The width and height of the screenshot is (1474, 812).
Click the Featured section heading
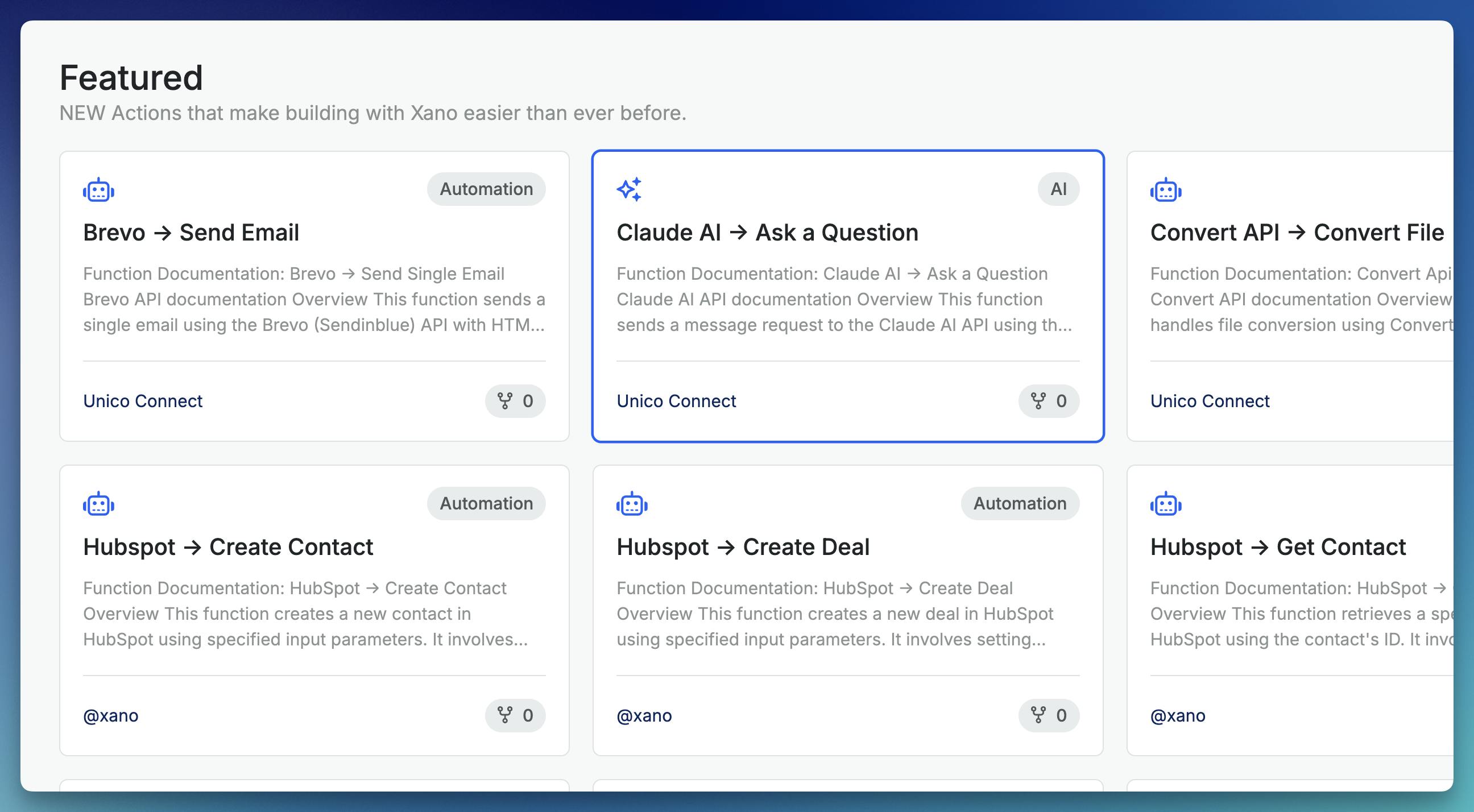(x=131, y=77)
